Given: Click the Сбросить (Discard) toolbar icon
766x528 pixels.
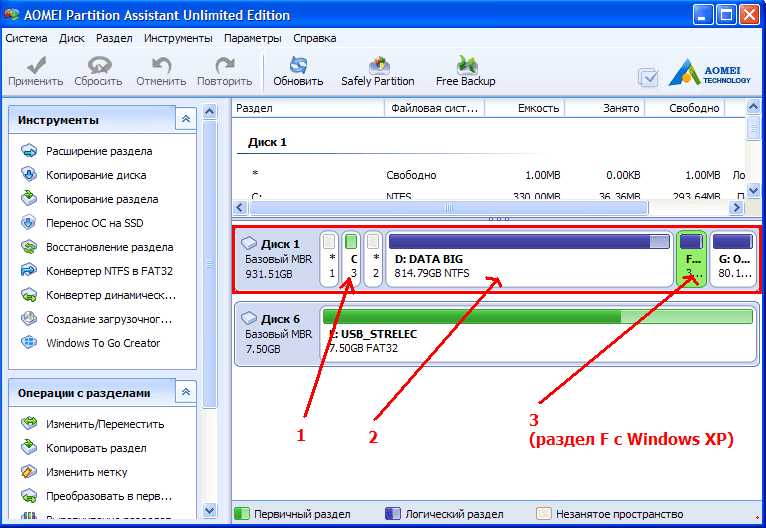Looking at the screenshot, I should pos(98,71).
